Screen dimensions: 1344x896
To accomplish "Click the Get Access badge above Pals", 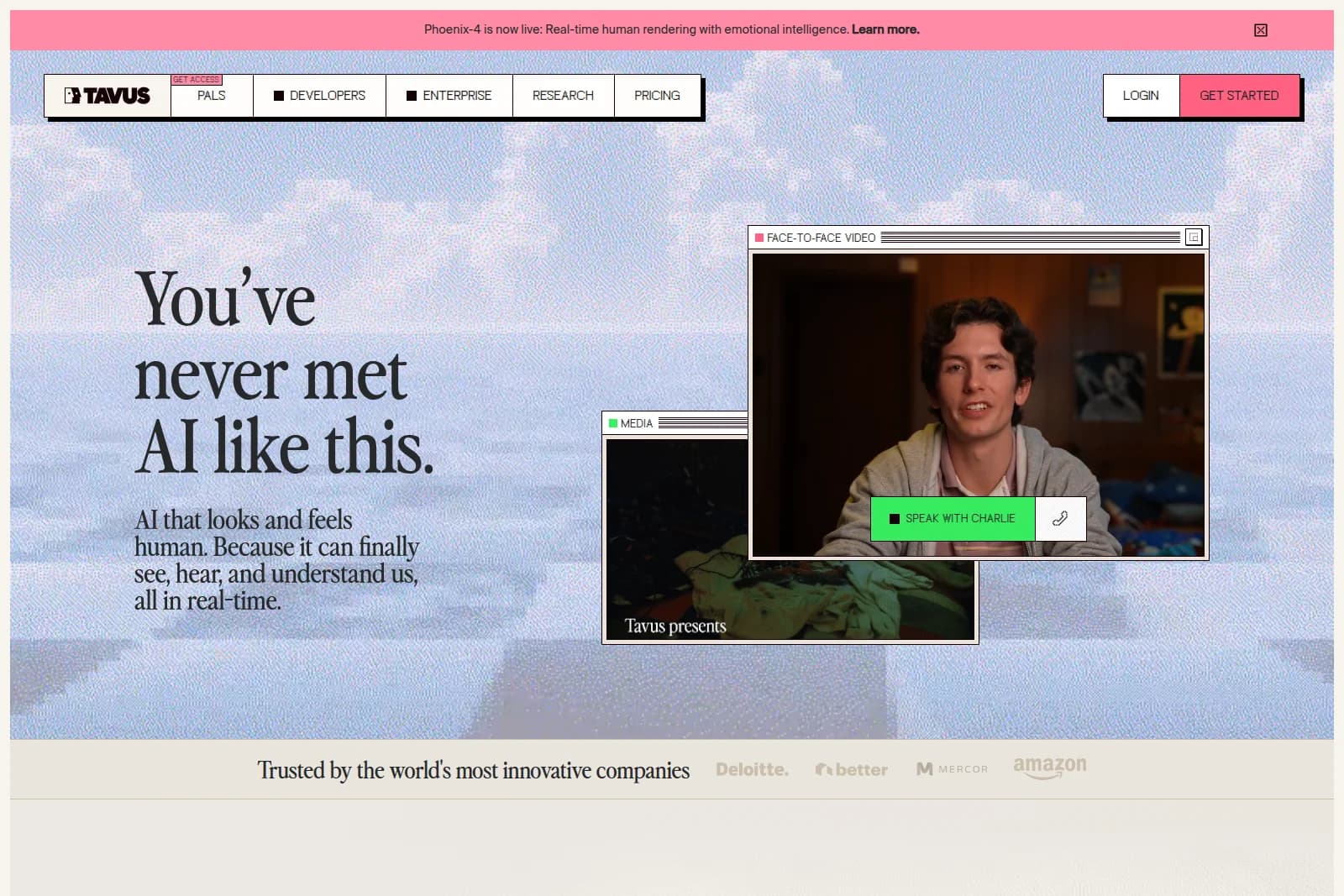I will pyautogui.click(x=197, y=78).
